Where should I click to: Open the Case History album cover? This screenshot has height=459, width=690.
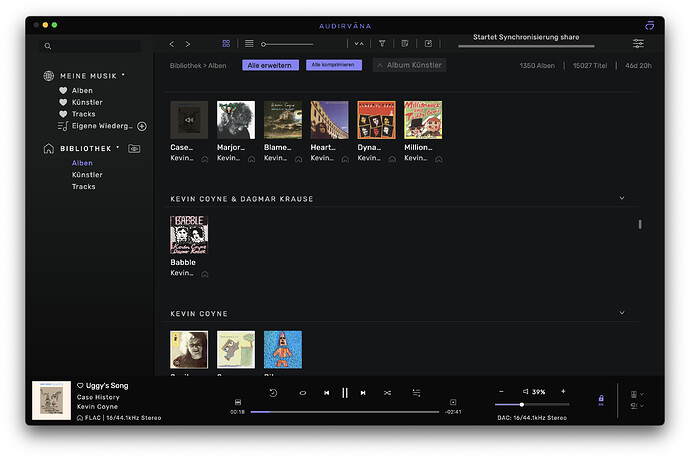tap(189, 120)
